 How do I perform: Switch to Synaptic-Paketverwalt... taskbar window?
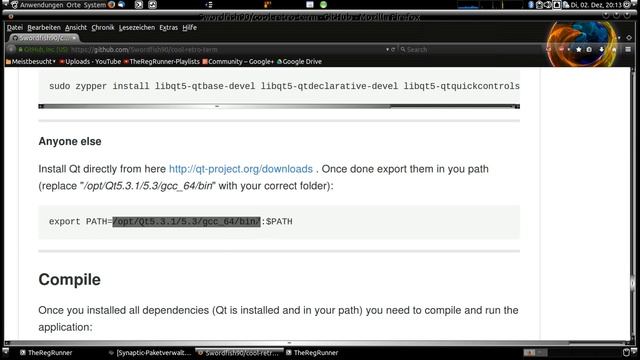(x=150, y=353)
